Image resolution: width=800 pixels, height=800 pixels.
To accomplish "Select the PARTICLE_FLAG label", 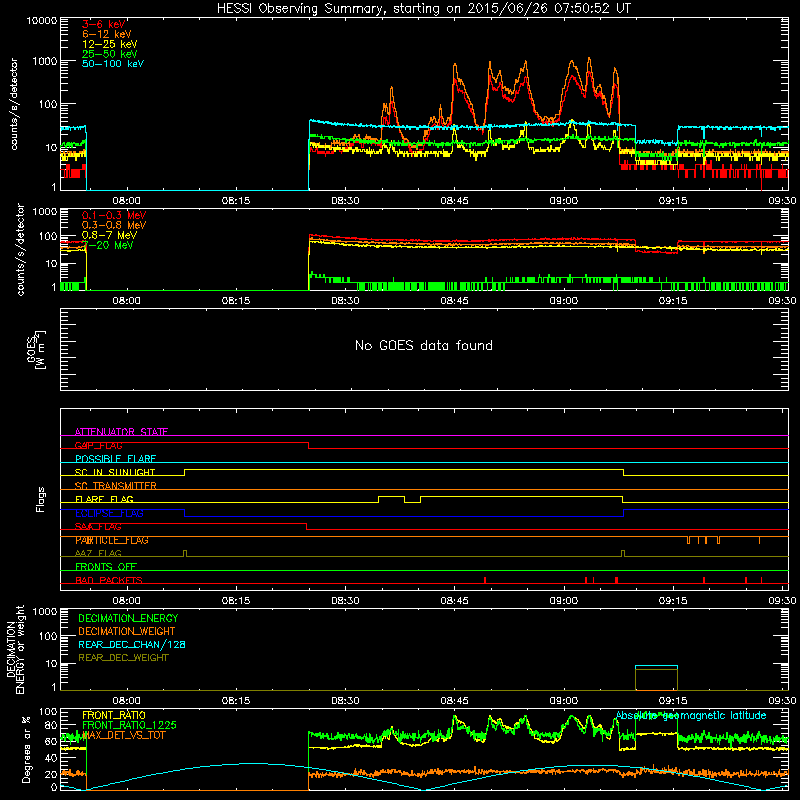I will [x=112, y=540].
